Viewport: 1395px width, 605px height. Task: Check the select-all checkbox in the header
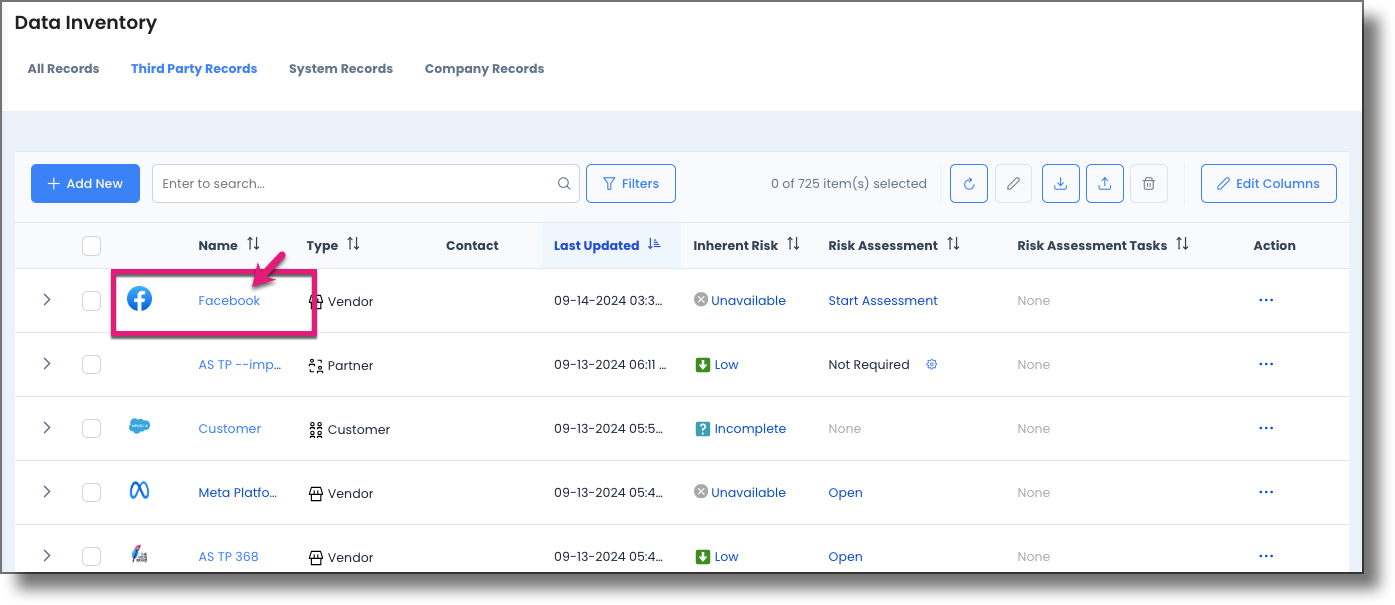coord(91,244)
